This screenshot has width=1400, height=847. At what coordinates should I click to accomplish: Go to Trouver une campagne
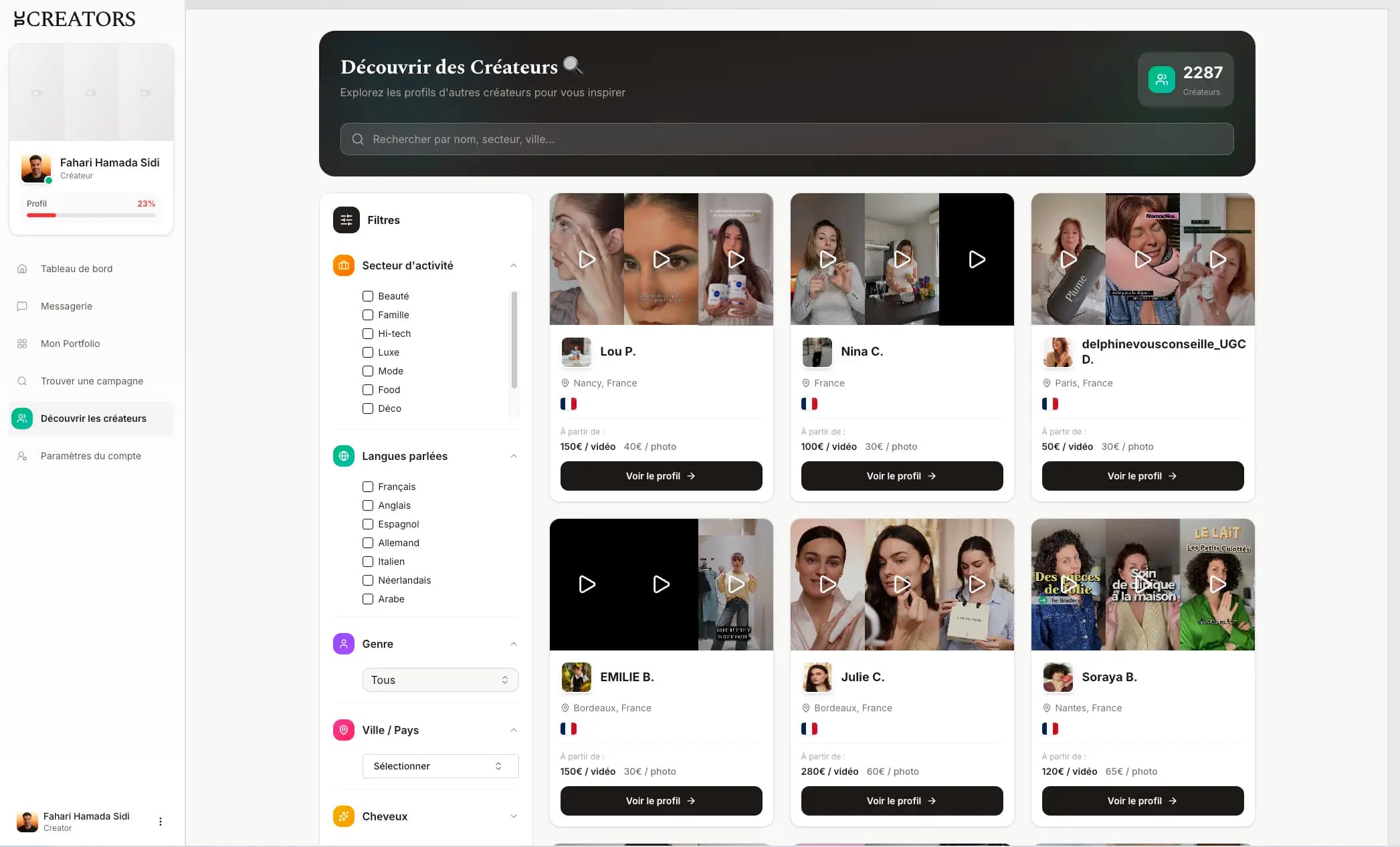pyautogui.click(x=92, y=381)
